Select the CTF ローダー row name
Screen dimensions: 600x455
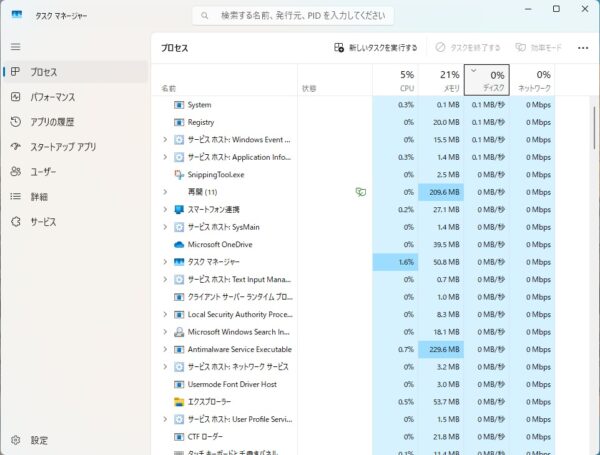coord(205,437)
